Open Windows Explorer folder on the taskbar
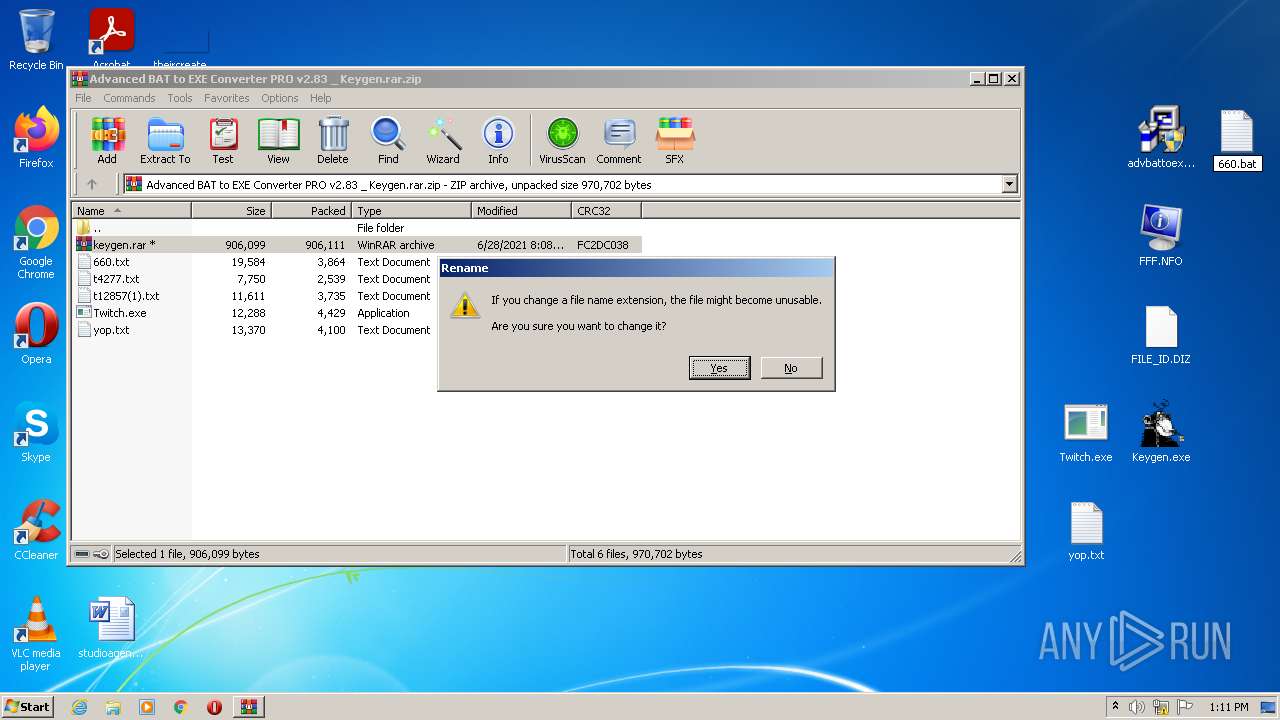1280x720 pixels. point(113,707)
